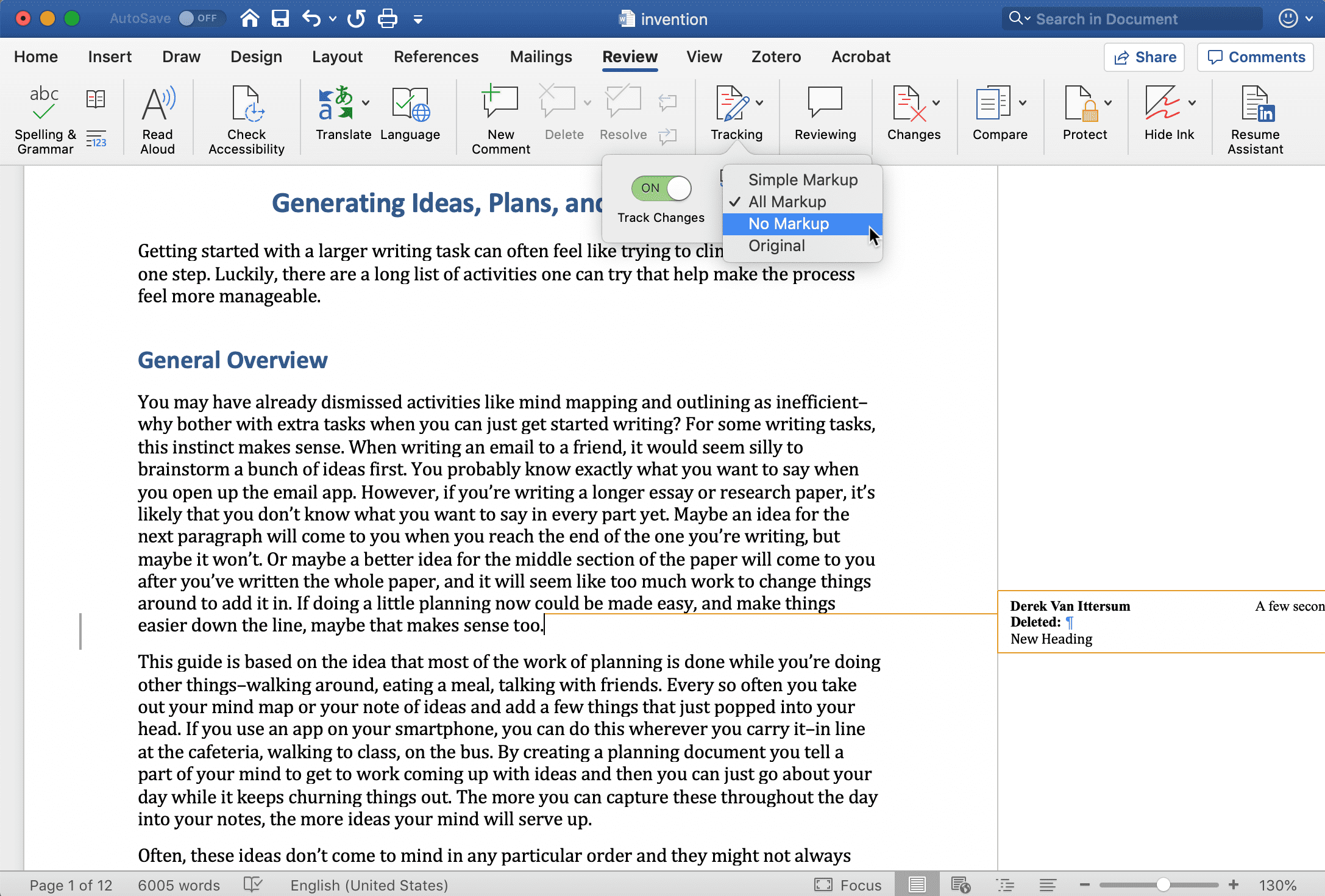Select All Markup option
This screenshot has height=896, width=1325.
[802, 202]
